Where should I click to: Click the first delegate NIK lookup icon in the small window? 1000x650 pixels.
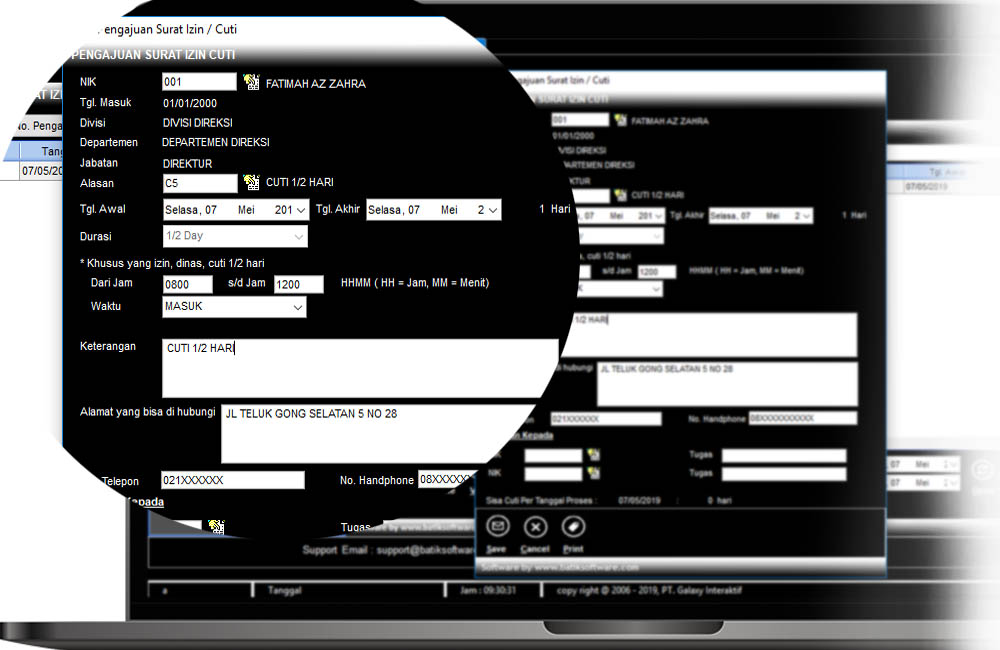[593, 456]
